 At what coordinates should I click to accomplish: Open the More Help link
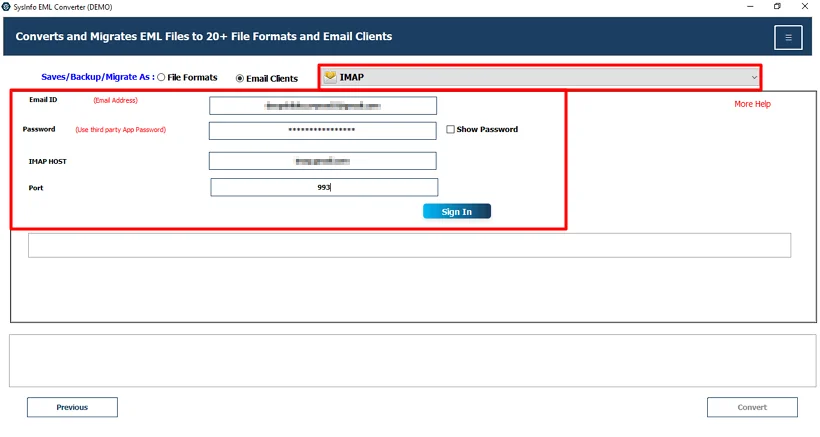click(752, 104)
